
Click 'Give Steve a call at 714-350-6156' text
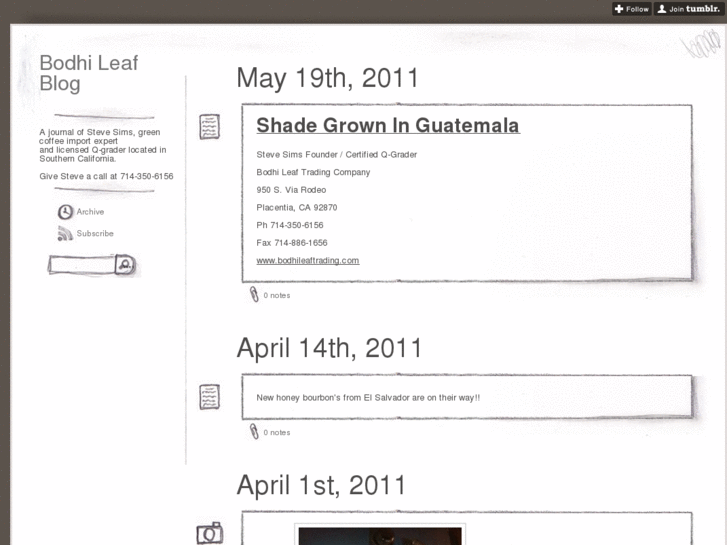[106, 176]
